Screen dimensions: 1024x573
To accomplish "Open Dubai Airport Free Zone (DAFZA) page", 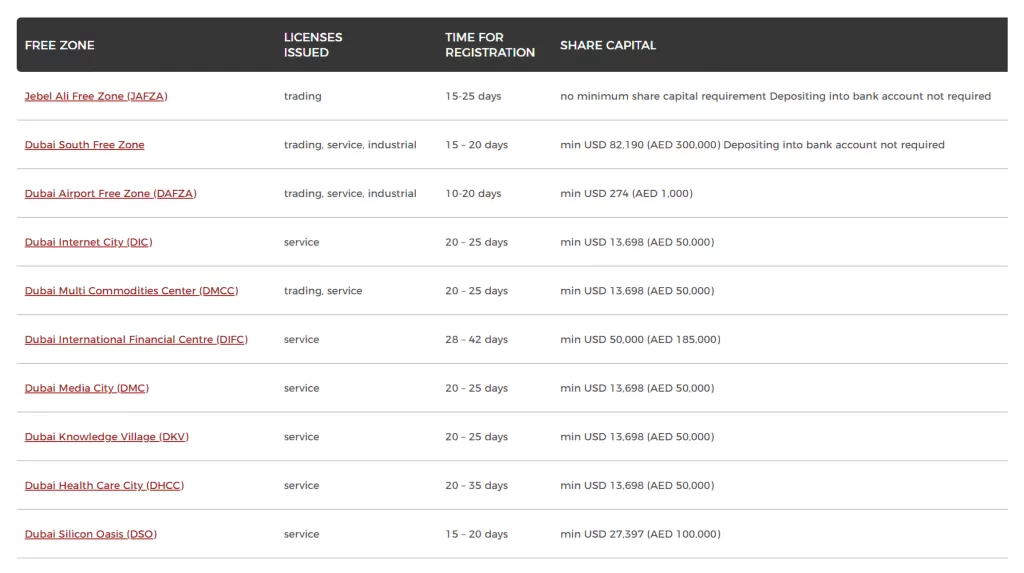I will pos(110,194).
